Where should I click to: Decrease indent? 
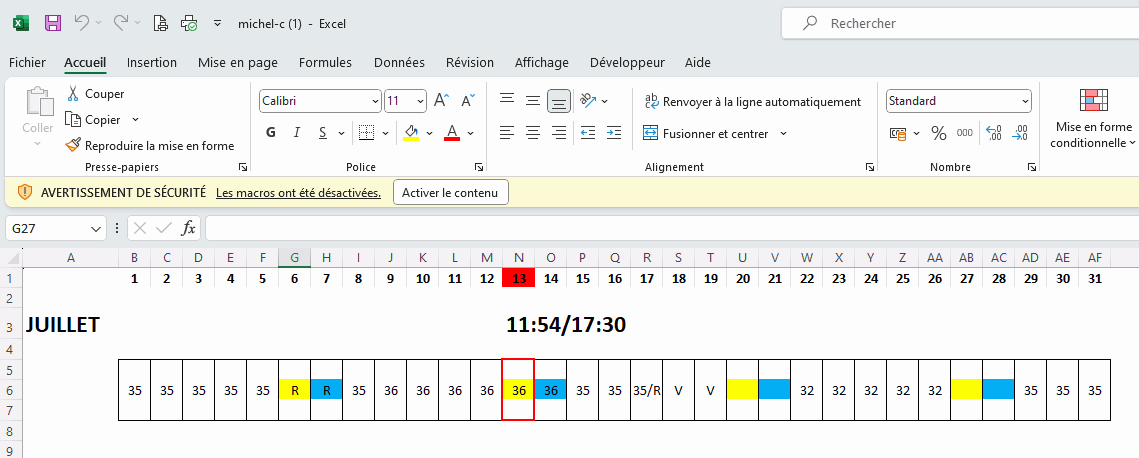click(x=588, y=133)
